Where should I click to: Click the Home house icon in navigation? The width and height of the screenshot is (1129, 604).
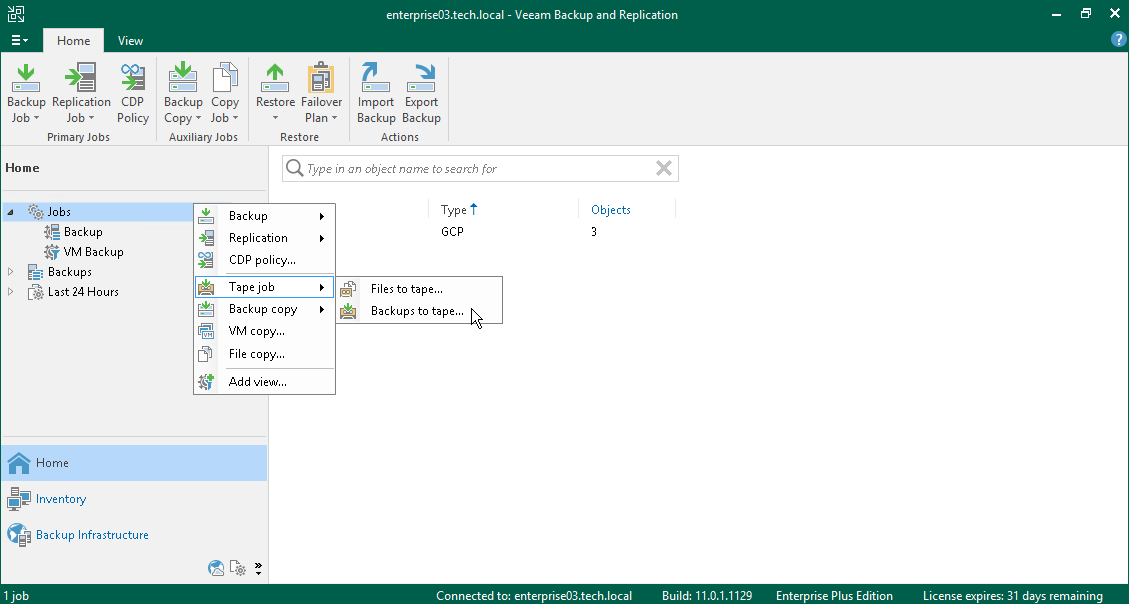19,463
